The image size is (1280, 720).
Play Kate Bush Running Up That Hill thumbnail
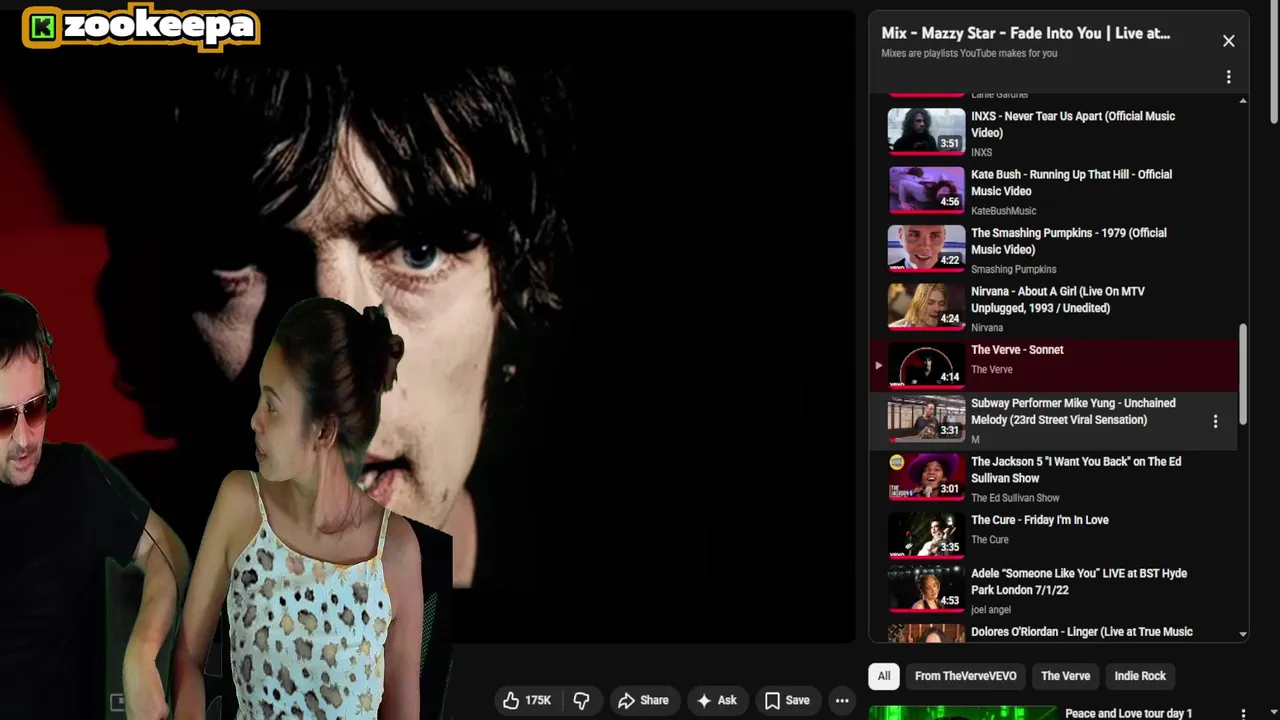pyautogui.click(x=926, y=190)
